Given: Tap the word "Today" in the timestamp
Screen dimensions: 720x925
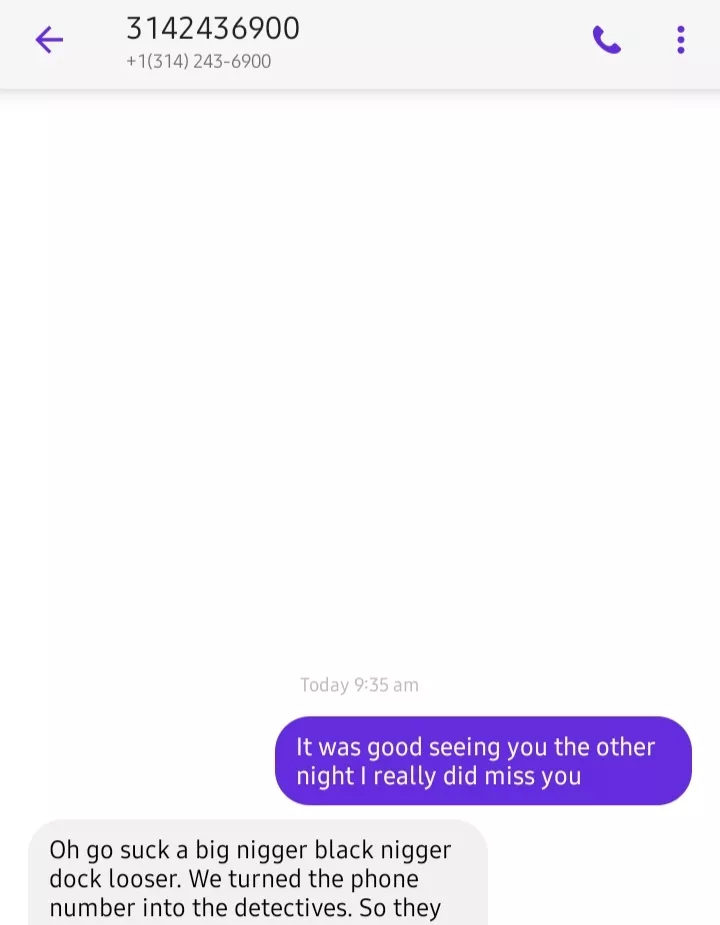Looking at the screenshot, I should click(324, 685).
